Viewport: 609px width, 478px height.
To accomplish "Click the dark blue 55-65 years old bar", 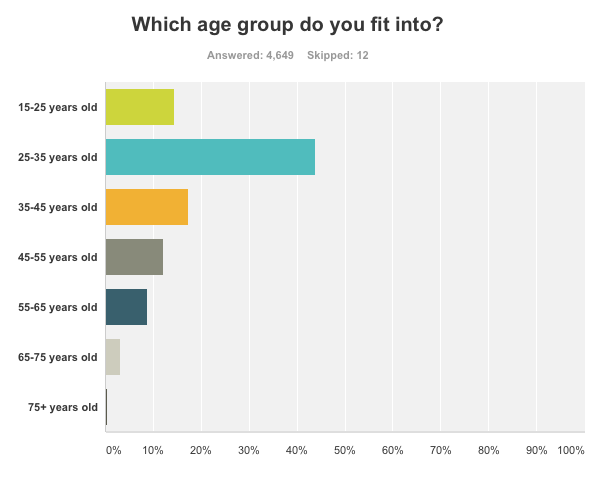I will (126, 307).
